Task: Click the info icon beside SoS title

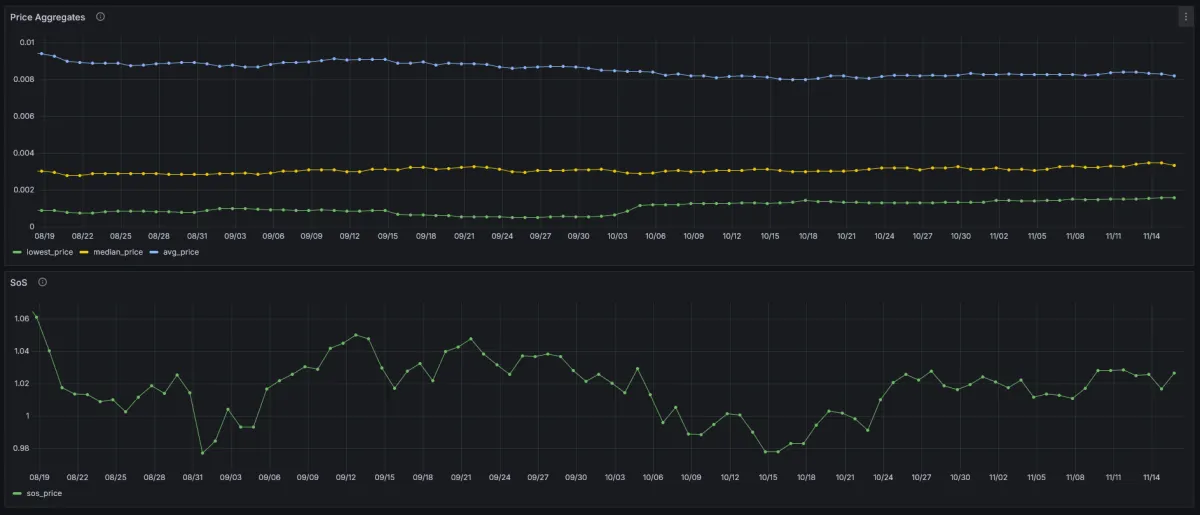Action: click(42, 282)
